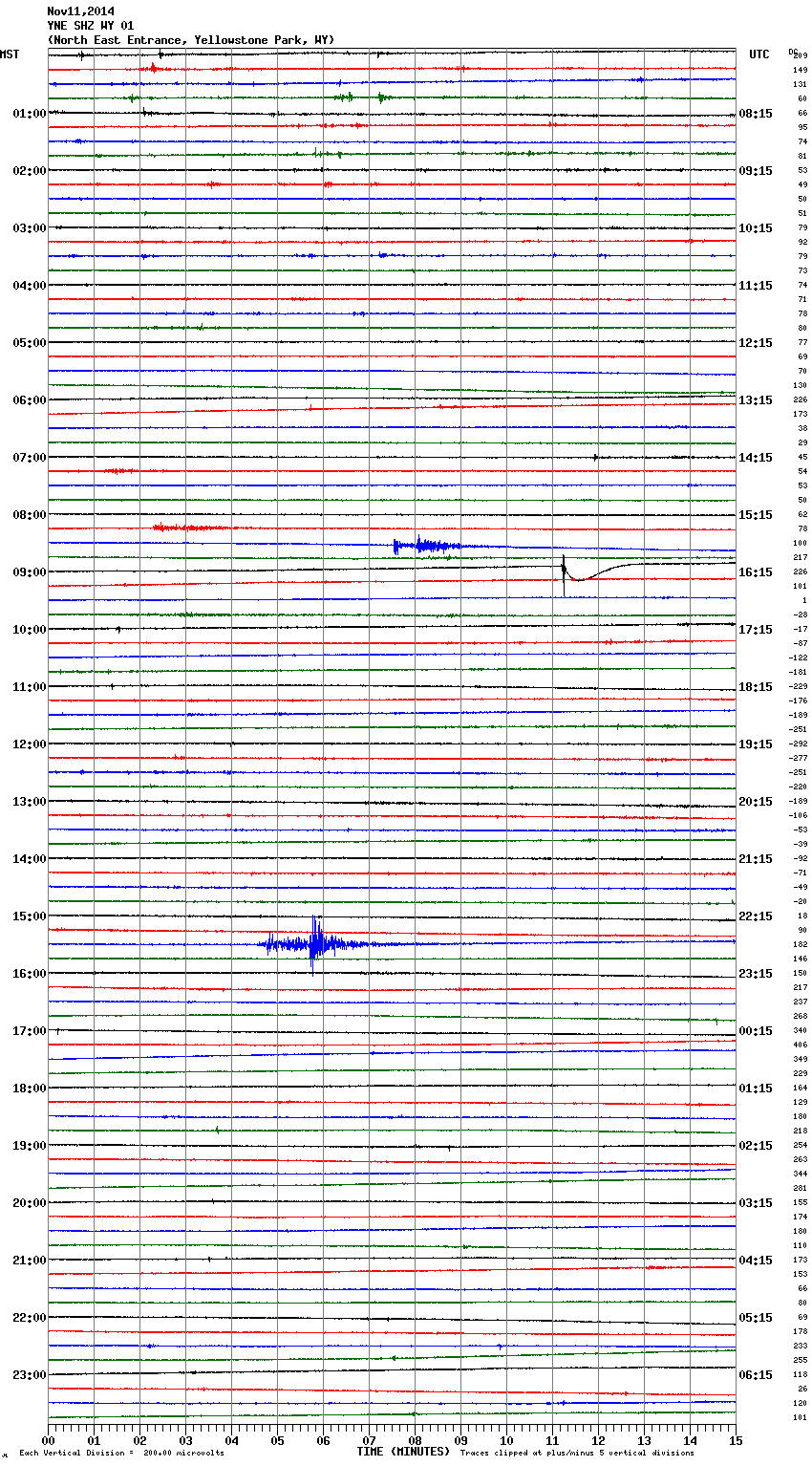Click the black spike near minute 11 before 09:00
This screenshot has height=1466, width=812.
565,574
